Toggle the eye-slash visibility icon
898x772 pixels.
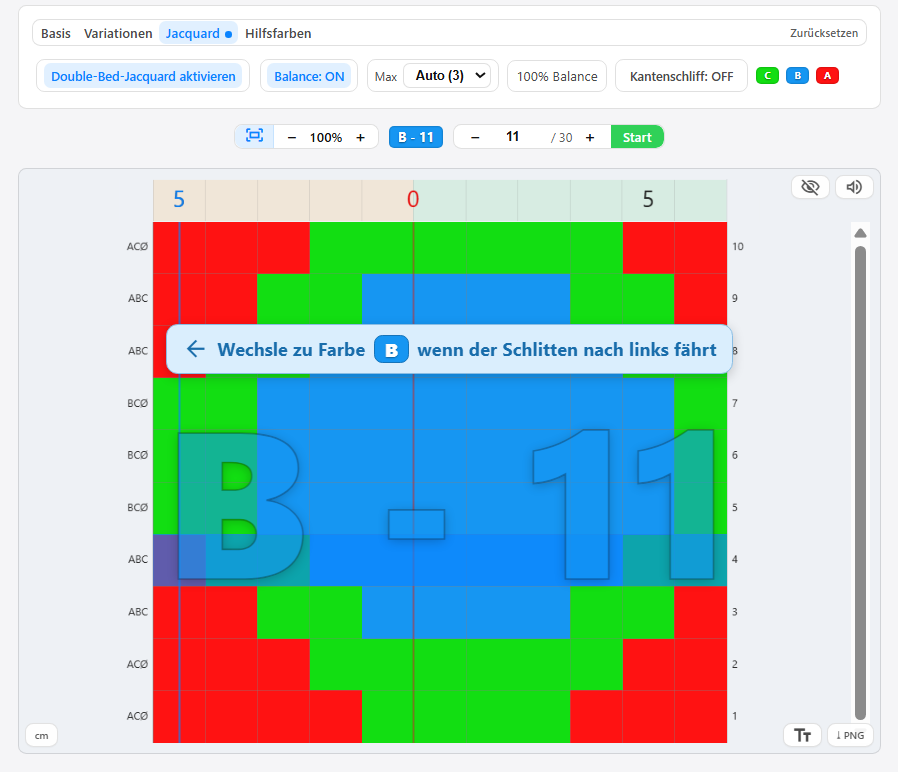pos(810,187)
